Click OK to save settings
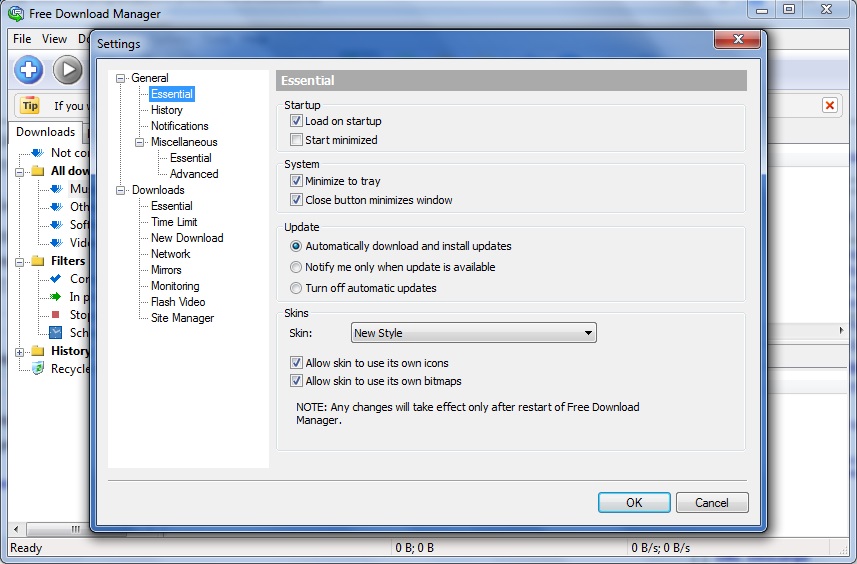This screenshot has width=857, height=564. pos(634,502)
